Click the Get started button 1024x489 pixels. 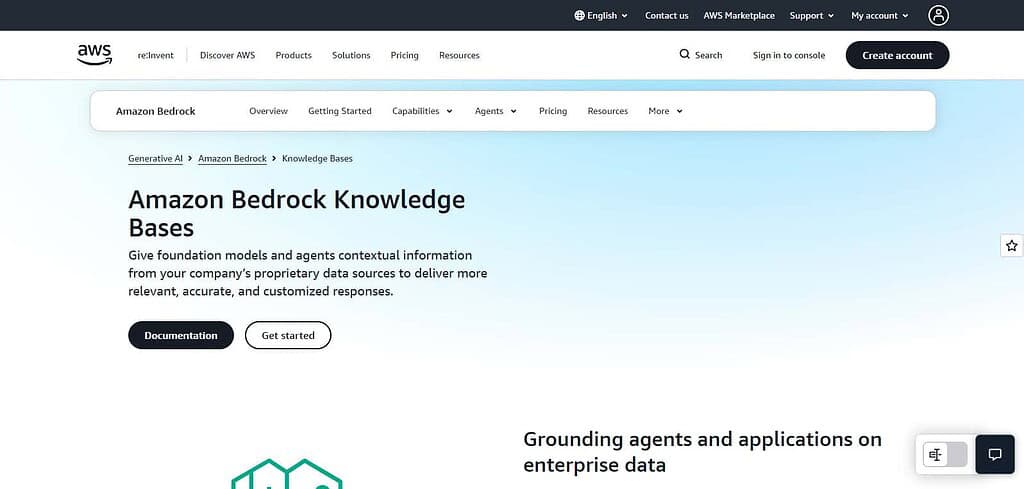pos(288,335)
